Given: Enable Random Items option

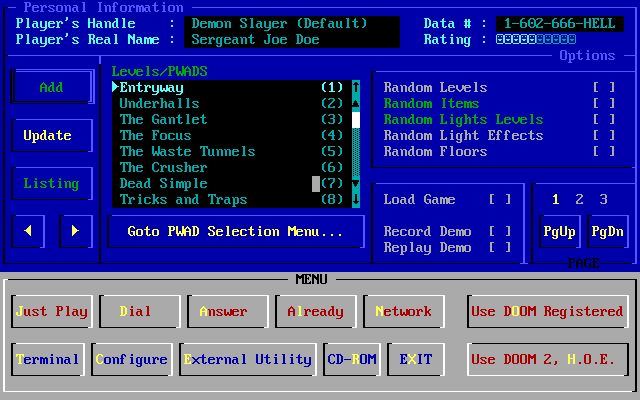Looking at the screenshot, I should pyautogui.click(x=604, y=103).
